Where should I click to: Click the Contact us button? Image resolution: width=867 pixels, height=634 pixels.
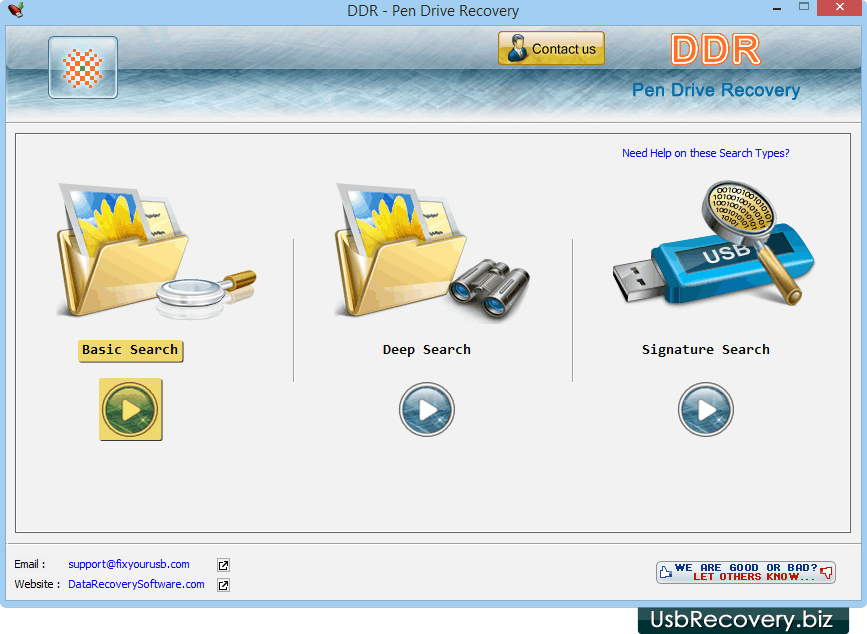click(x=551, y=47)
